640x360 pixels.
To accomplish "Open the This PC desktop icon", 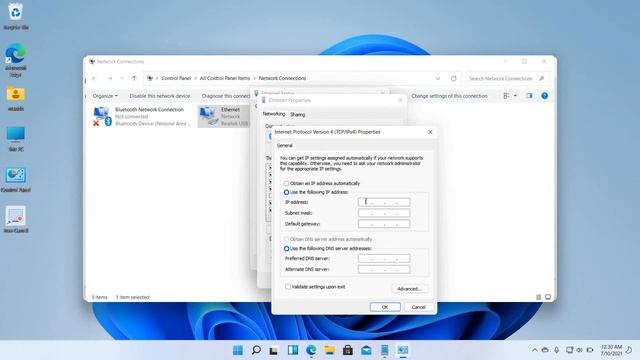I will 16,138.
